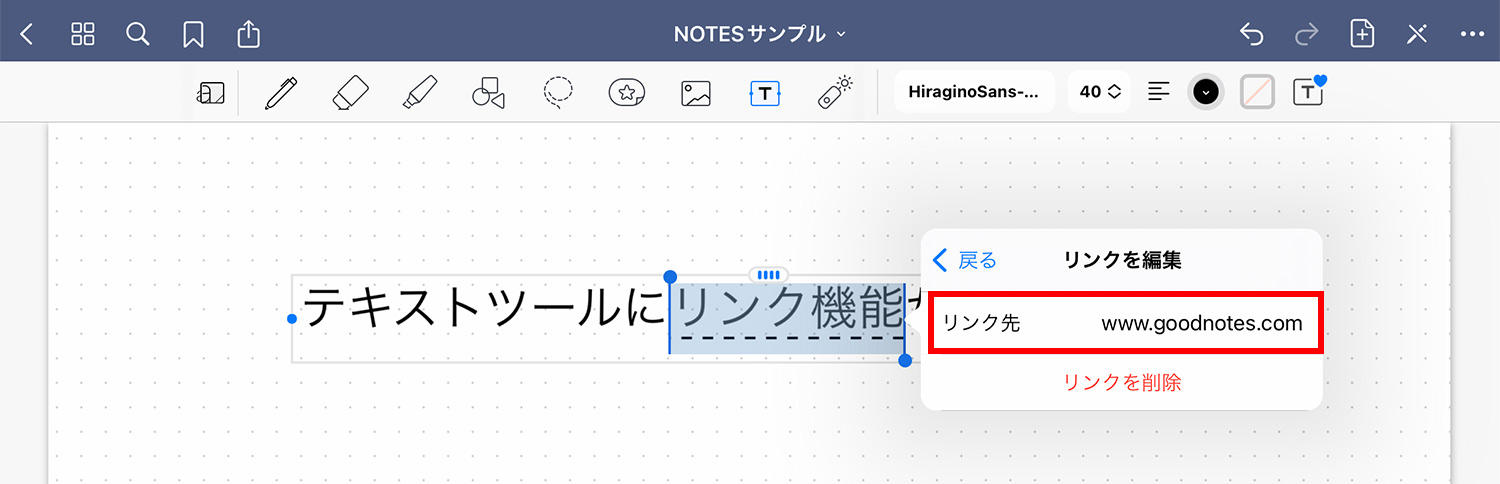Click the テキストツールに text

click(485, 308)
